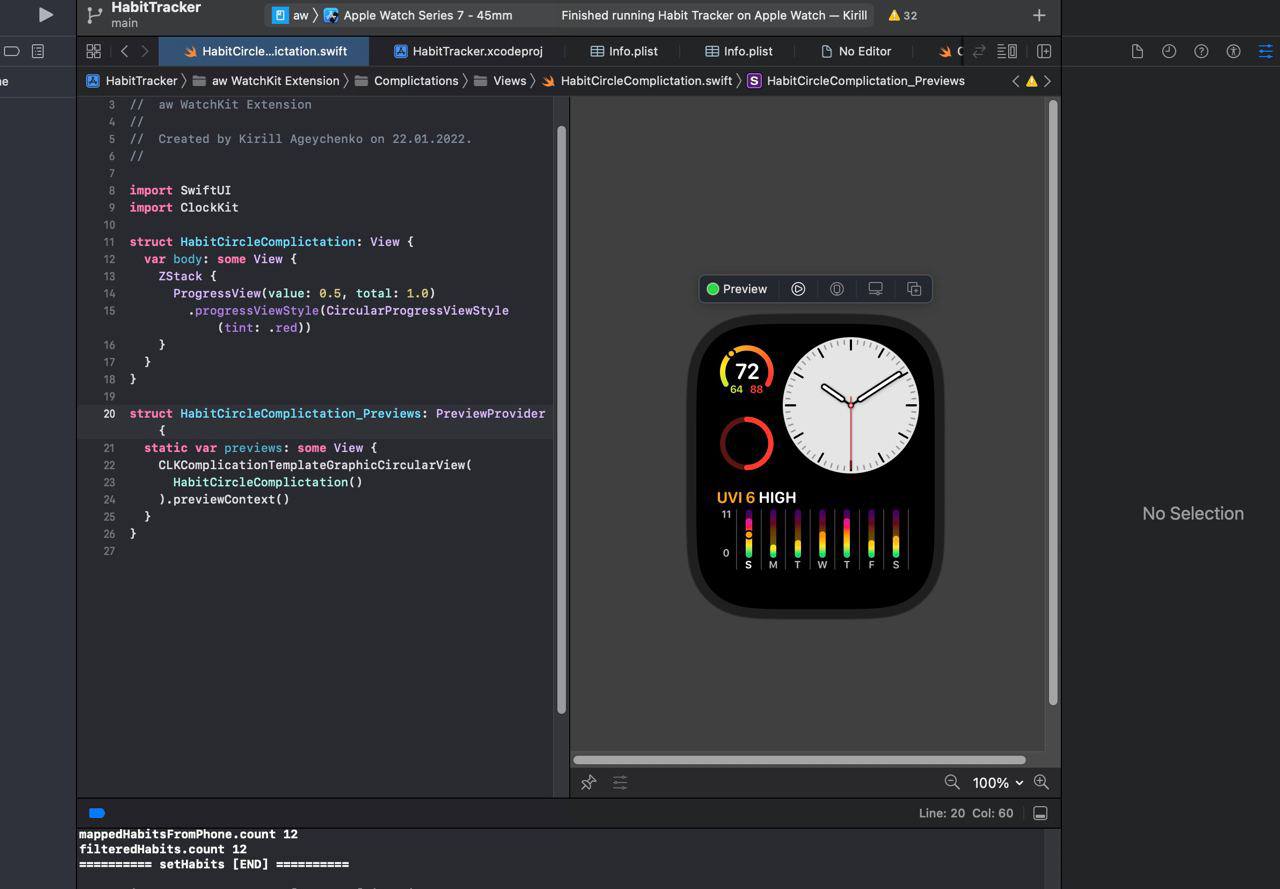The width and height of the screenshot is (1280, 889).
Task: Go back to previous file in editor
Action: tap(124, 51)
